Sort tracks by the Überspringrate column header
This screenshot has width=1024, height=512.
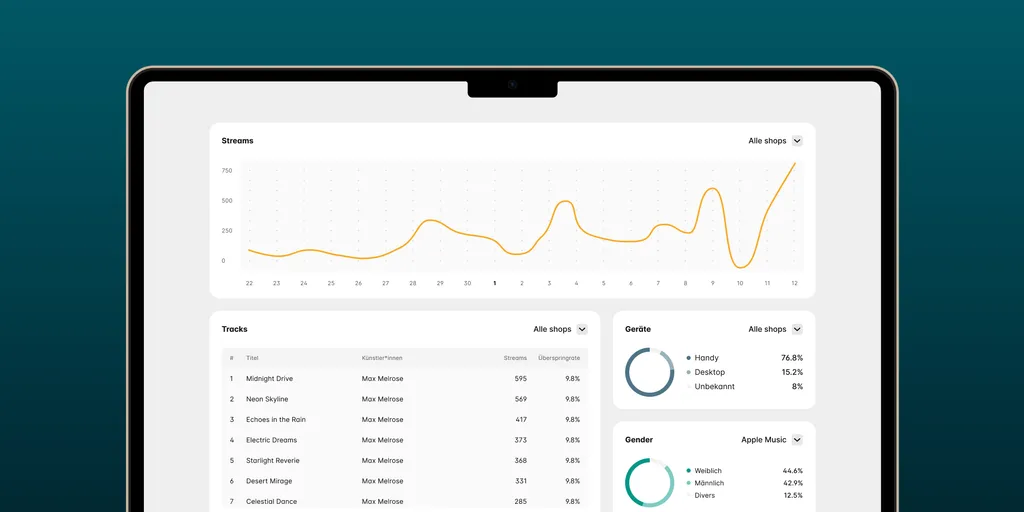click(559, 358)
